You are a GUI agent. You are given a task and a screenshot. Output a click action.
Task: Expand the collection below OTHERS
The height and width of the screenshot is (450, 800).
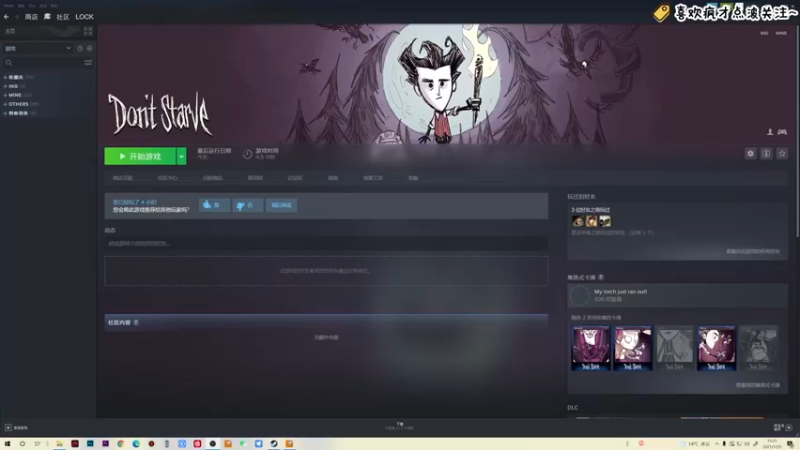pyautogui.click(x=5, y=113)
